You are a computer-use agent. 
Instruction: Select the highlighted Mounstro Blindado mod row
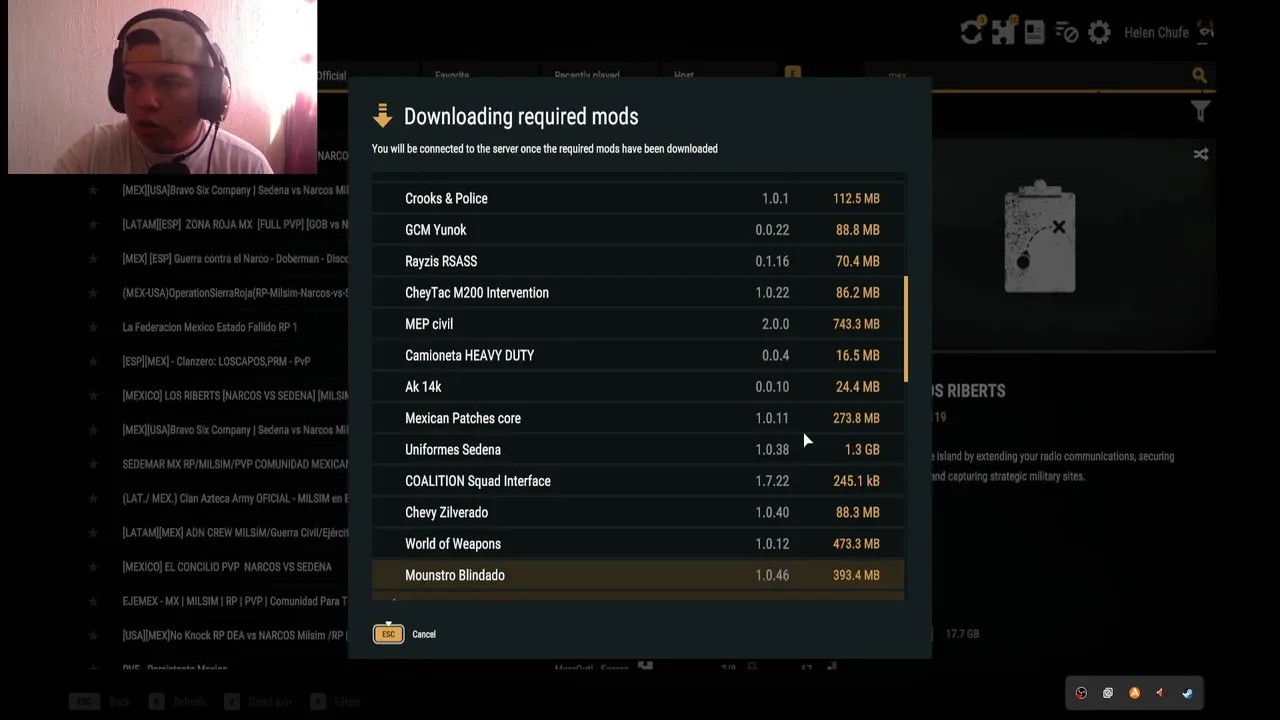(x=638, y=575)
